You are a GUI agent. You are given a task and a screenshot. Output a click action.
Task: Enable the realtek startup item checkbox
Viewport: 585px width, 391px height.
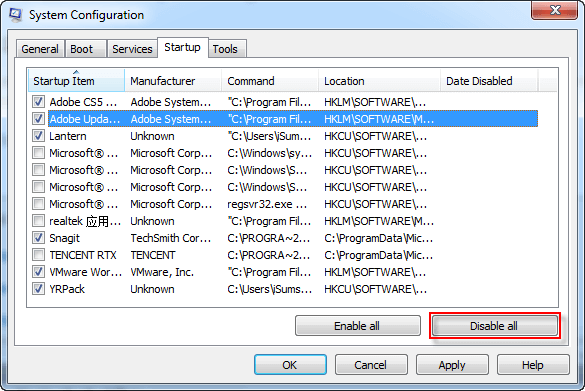point(38,221)
